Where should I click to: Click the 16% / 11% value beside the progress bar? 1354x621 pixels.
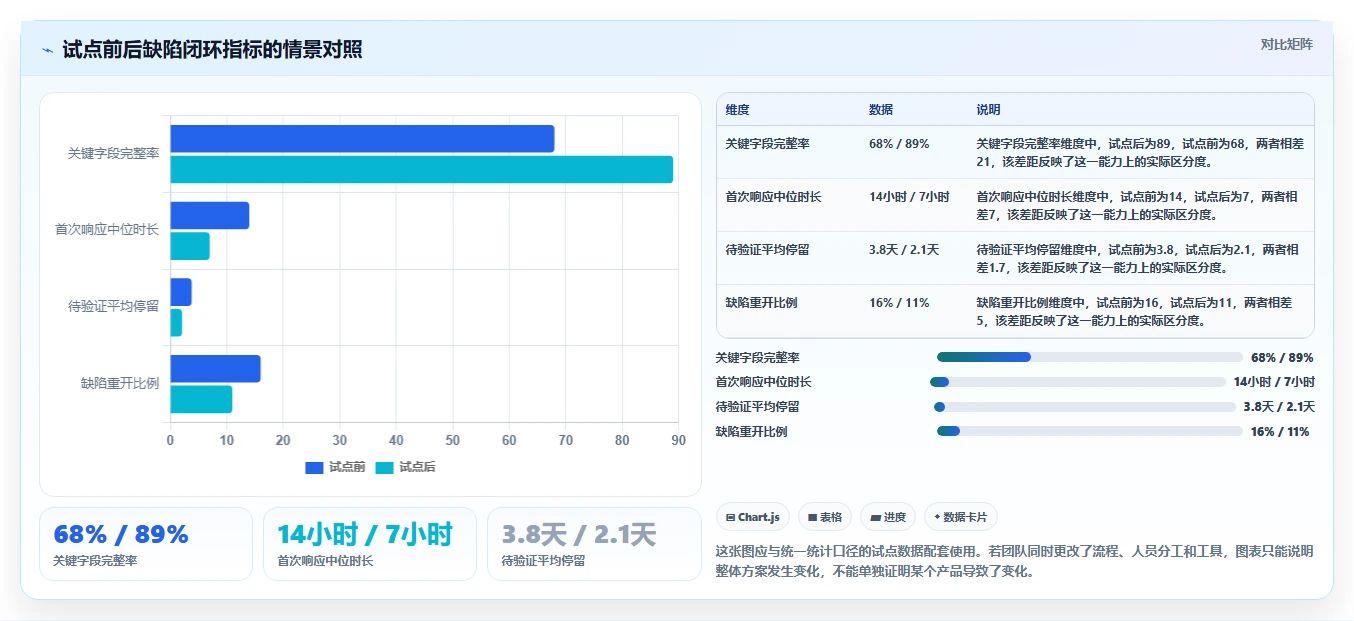point(1280,432)
